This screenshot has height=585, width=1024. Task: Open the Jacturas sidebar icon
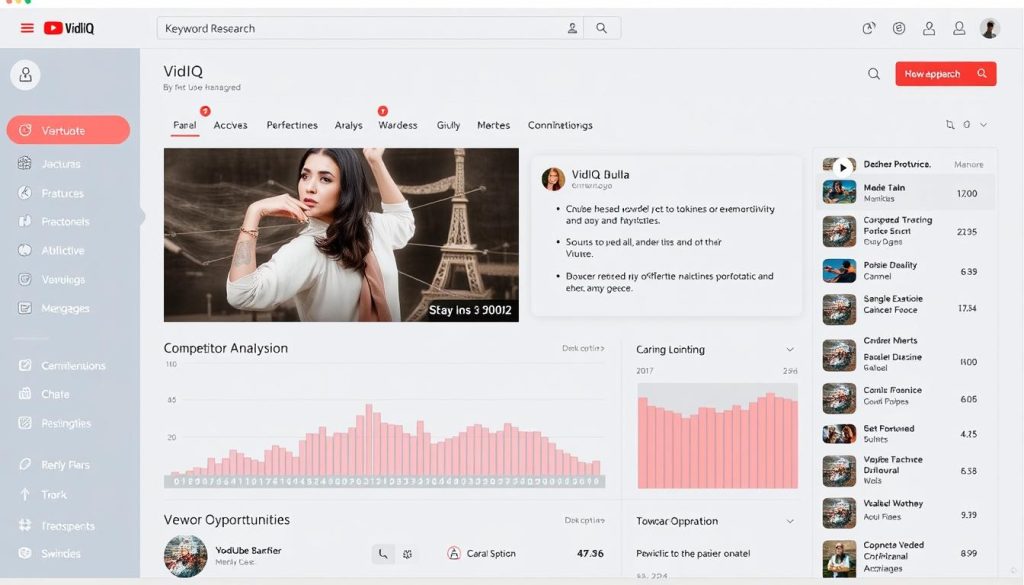pyautogui.click(x=24, y=163)
